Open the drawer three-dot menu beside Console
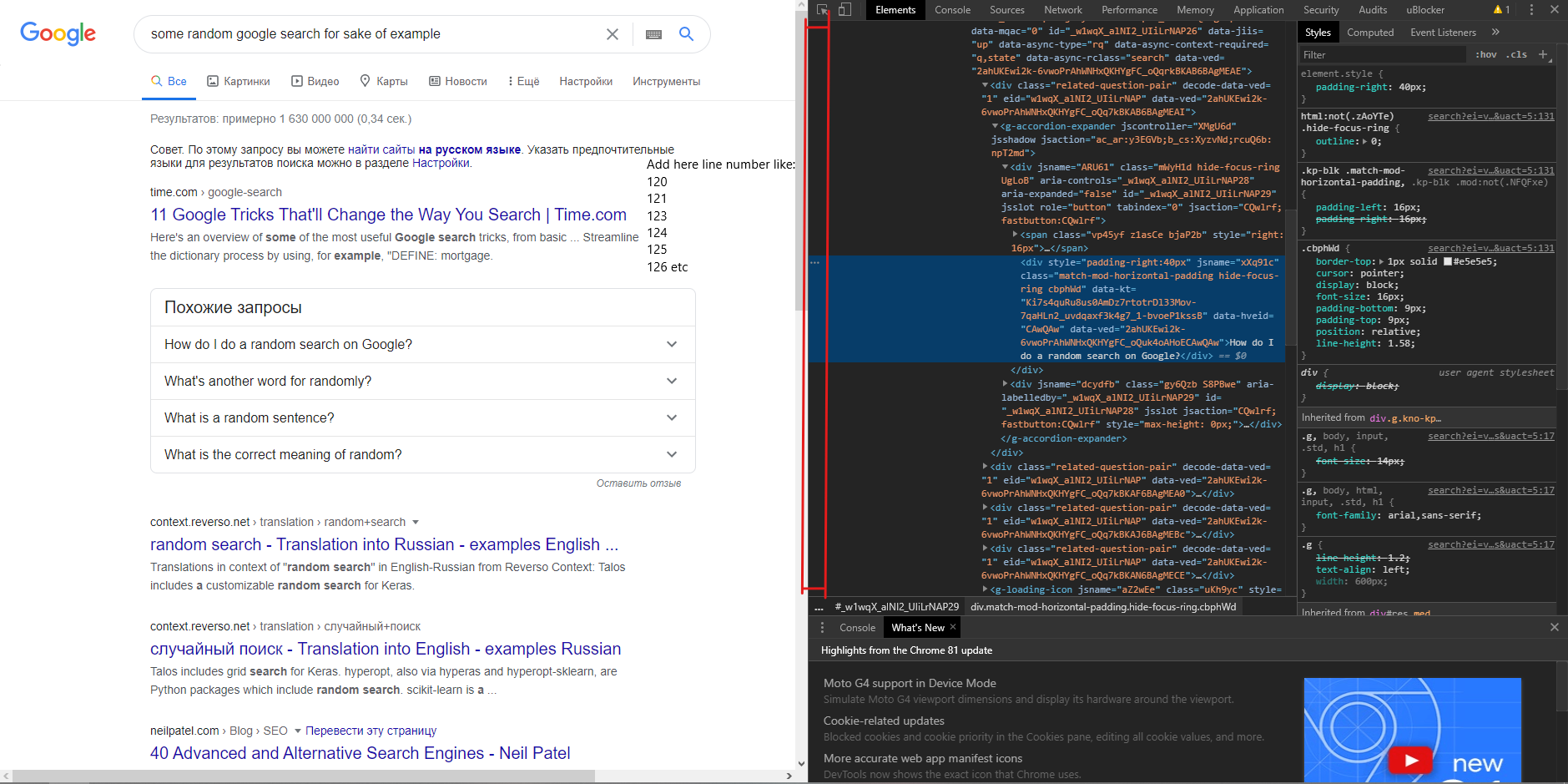Viewport: 1568px width, 784px height. click(x=822, y=627)
